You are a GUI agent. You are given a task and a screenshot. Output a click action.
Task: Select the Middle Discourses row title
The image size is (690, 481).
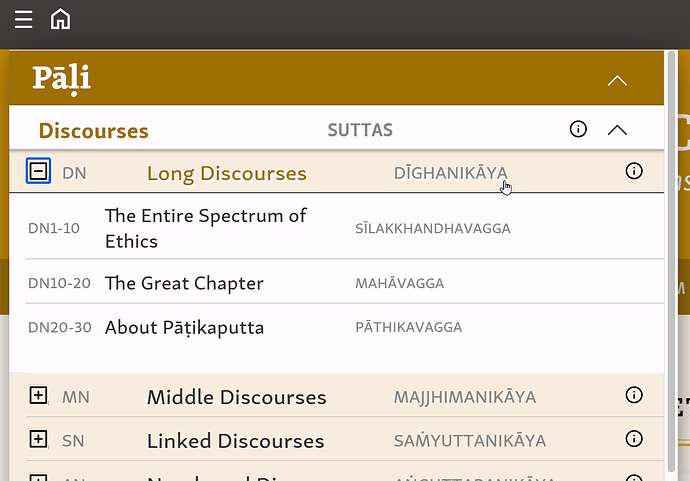coord(237,397)
